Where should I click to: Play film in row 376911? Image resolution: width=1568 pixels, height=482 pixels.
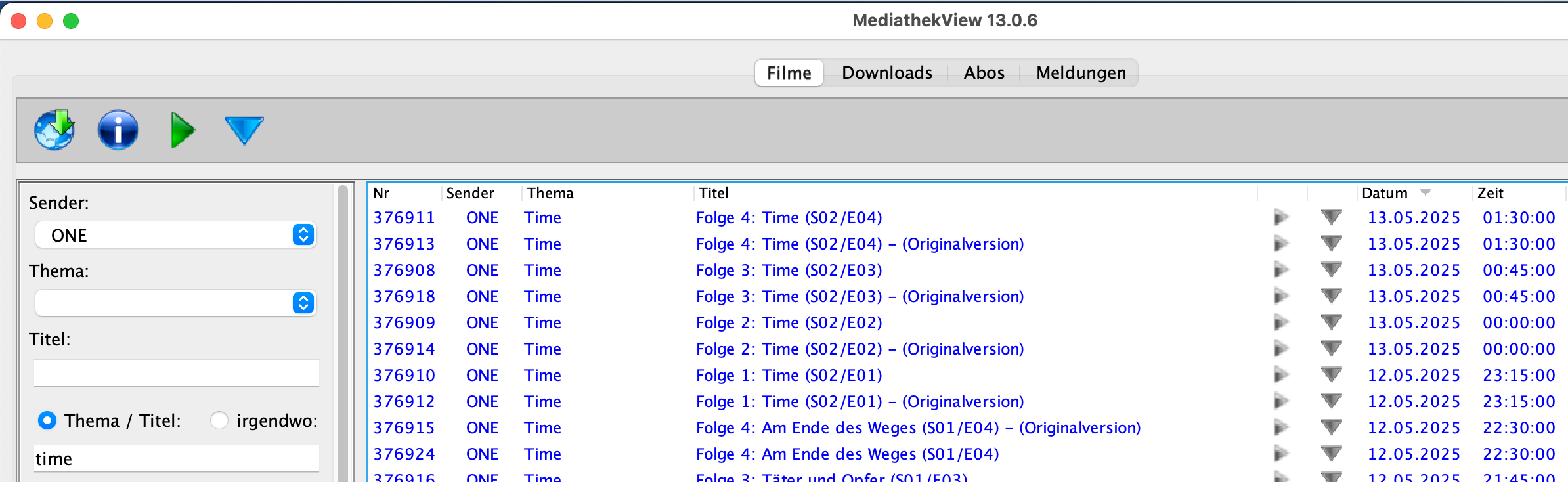1280,217
